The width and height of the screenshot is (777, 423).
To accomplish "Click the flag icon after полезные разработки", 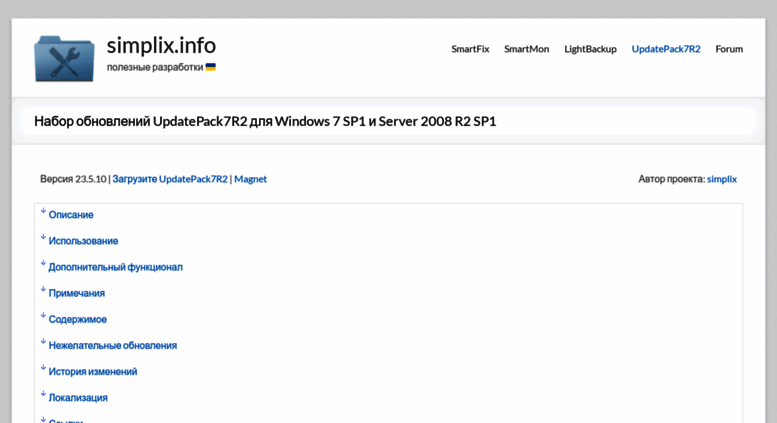I will click(x=211, y=67).
